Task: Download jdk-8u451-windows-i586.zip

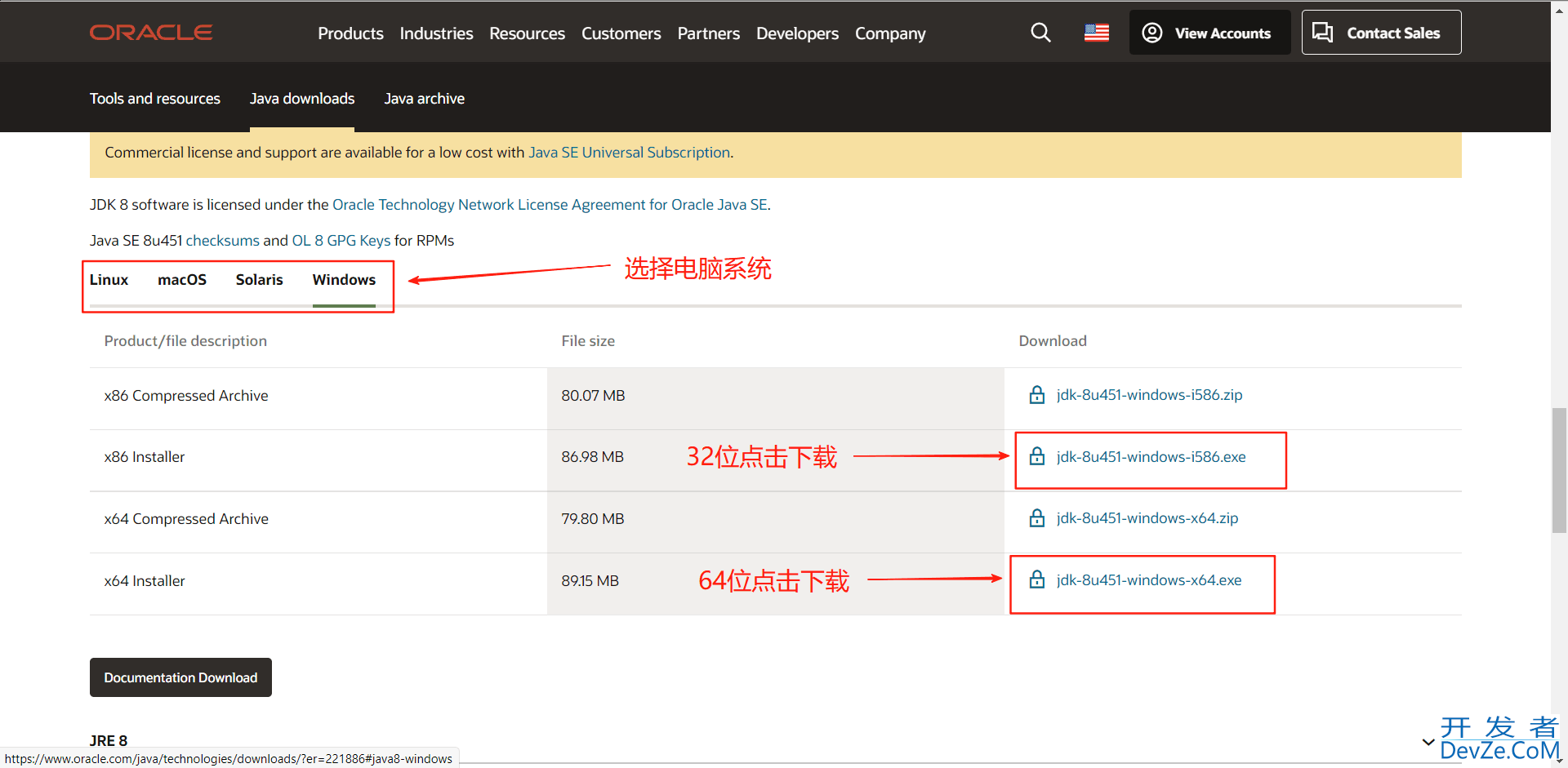Action: coord(1149,395)
